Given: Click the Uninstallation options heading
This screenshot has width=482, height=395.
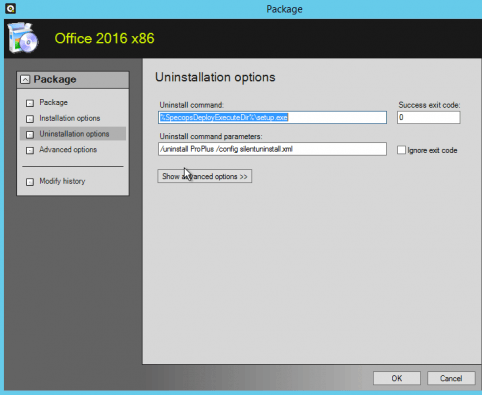Looking at the screenshot, I should (215, 77).
